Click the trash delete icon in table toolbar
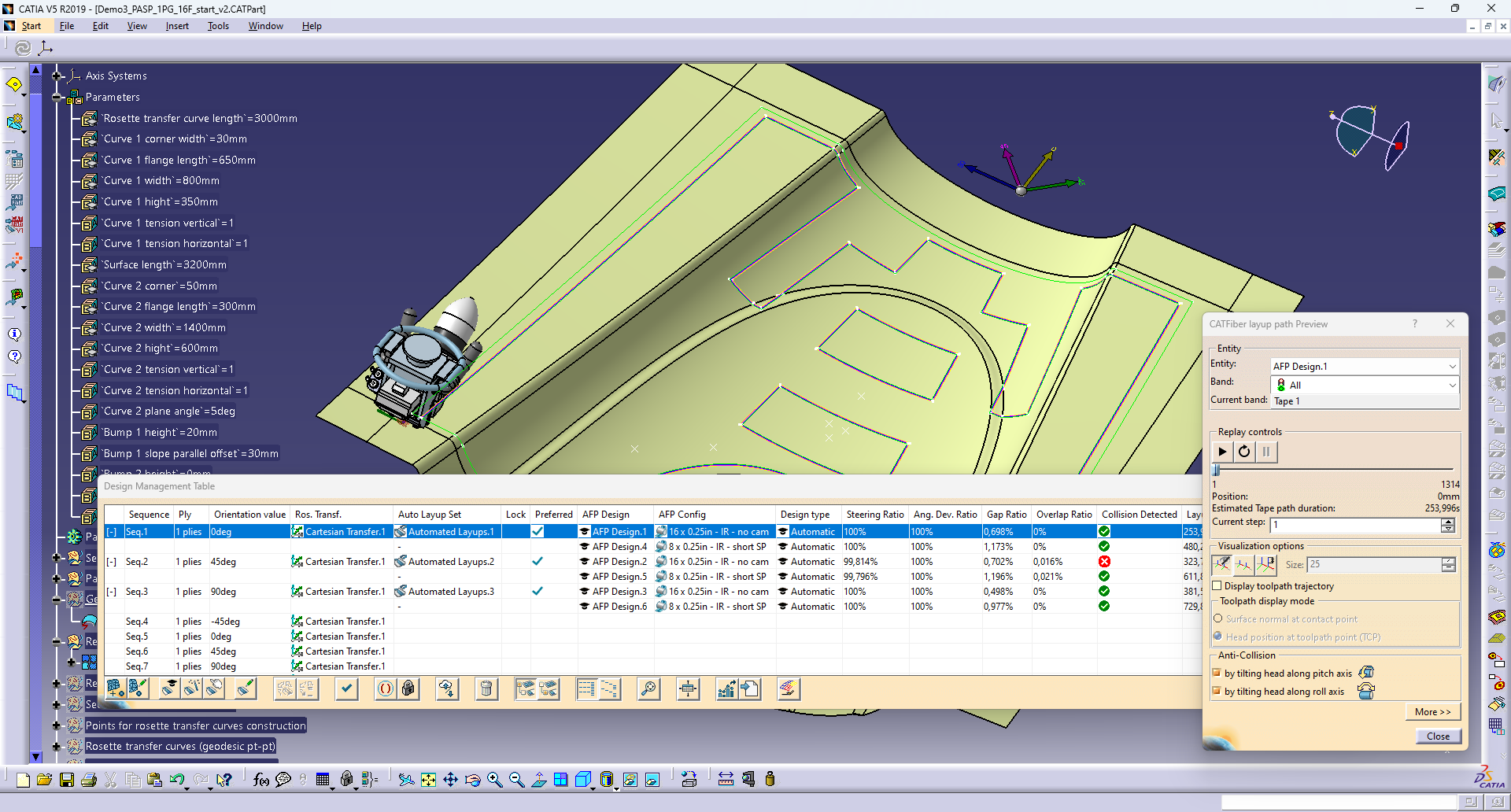 (x=486, y=689)
